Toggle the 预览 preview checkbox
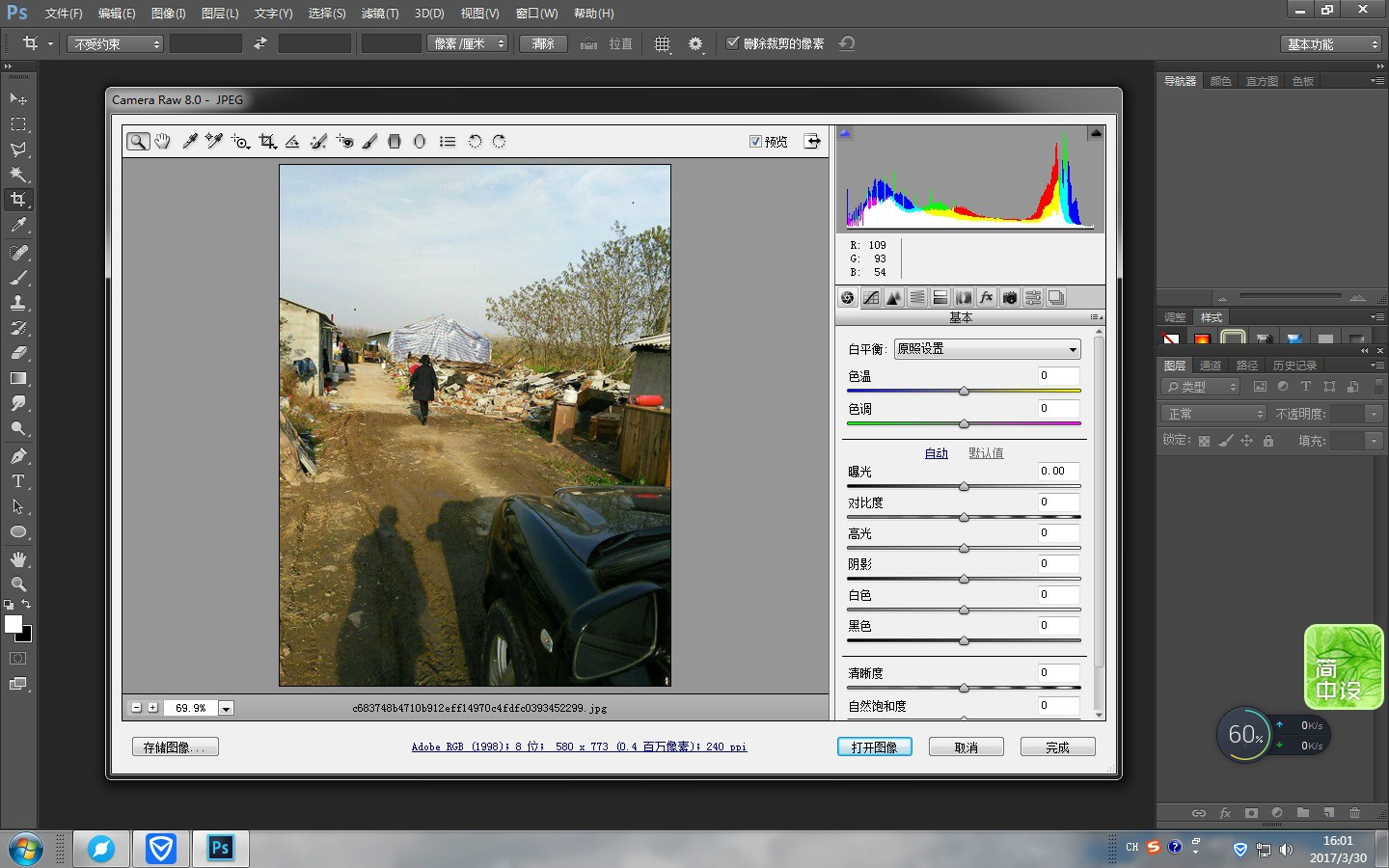The width and height of the screenshot is (1389, 868). tap(755, 142)
